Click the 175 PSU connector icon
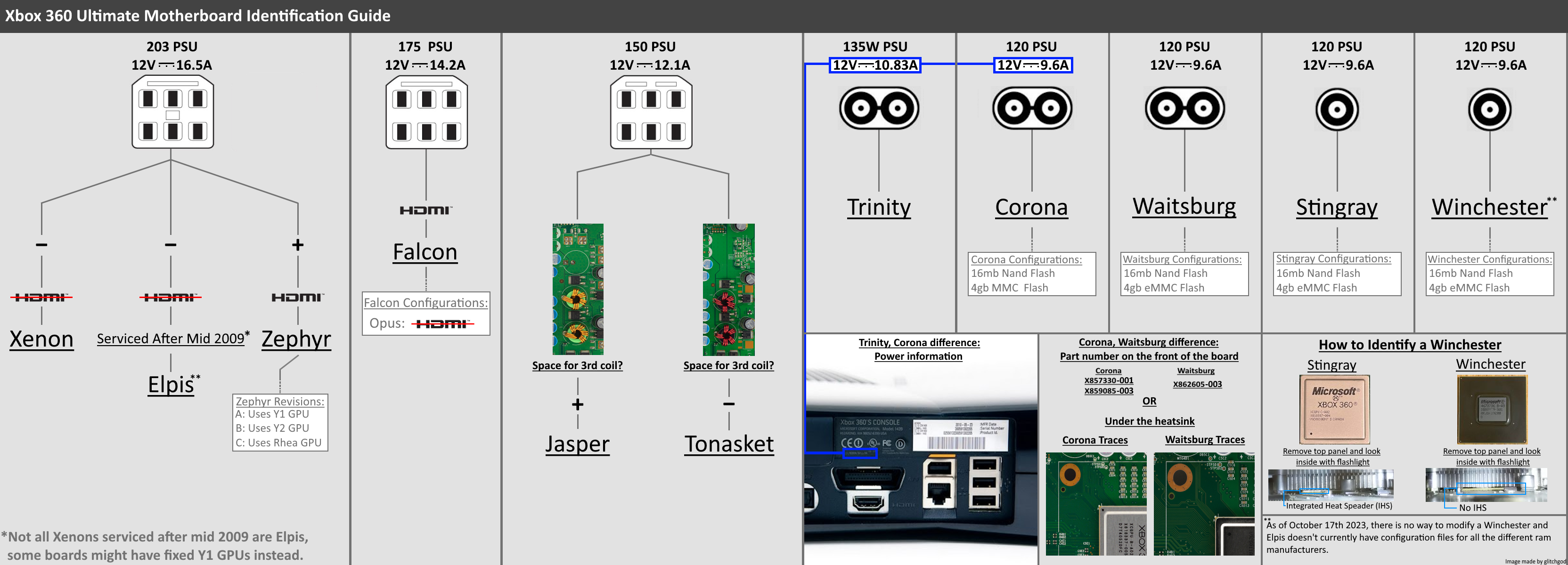 426,113
